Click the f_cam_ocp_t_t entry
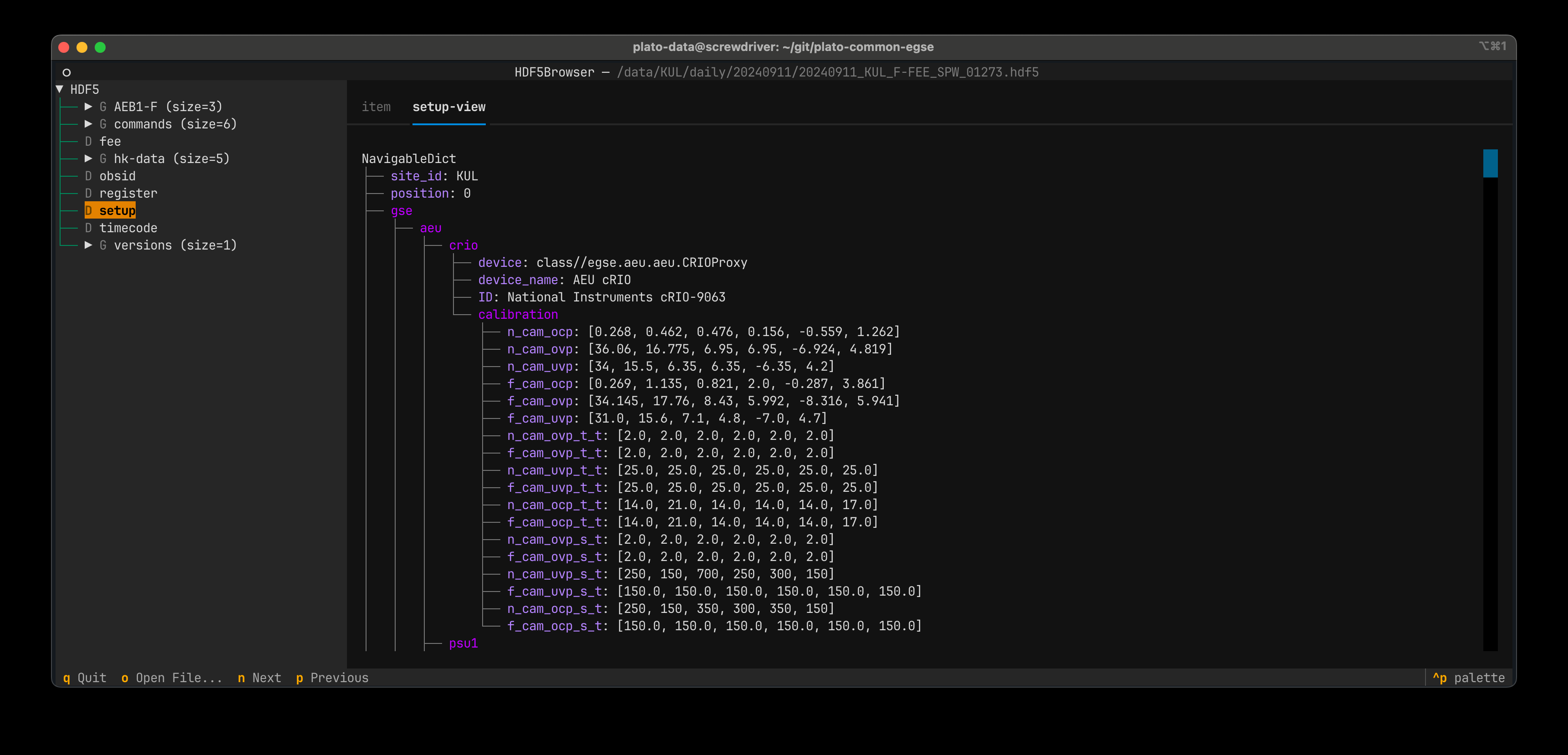1568x755 pixels. pyautogui.click(x=692, y=522)
